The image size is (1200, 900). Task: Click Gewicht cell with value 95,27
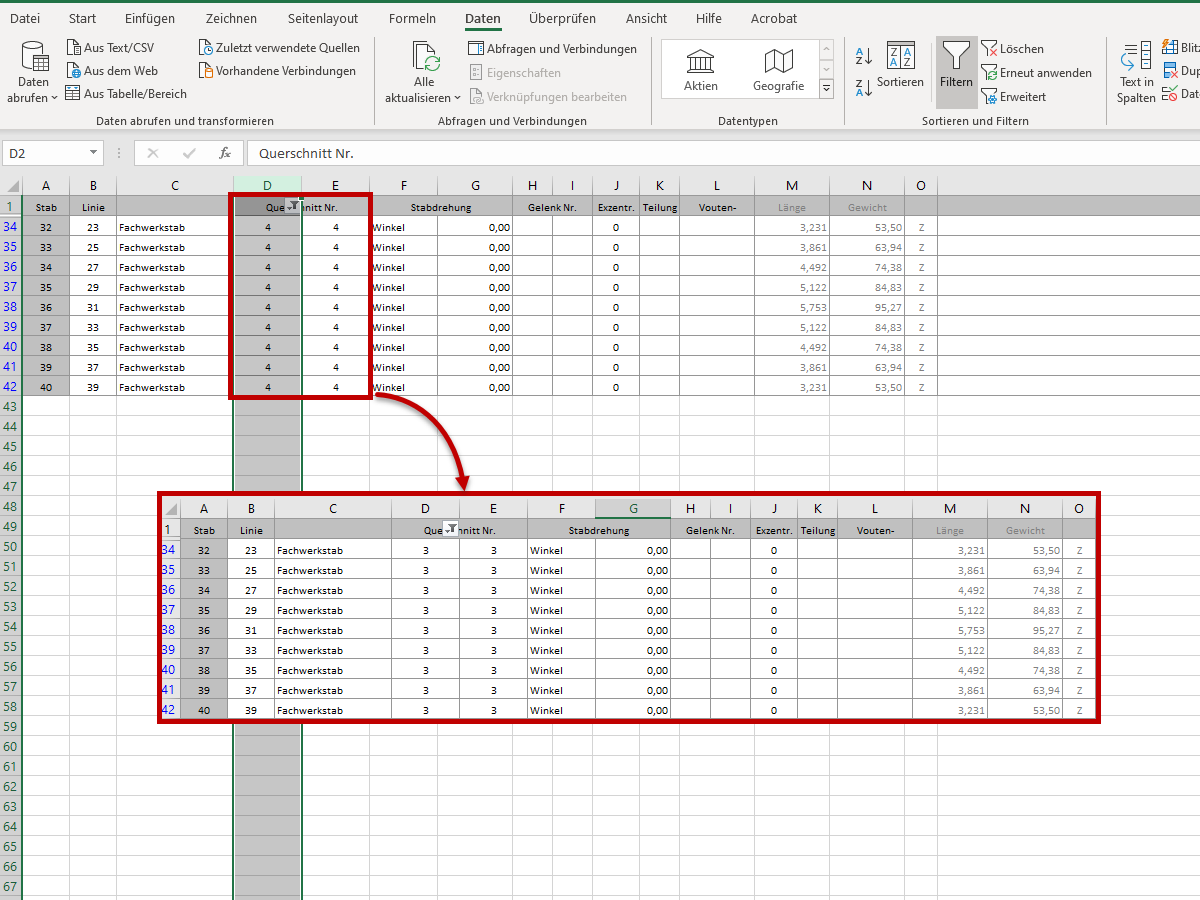[867, 307]
